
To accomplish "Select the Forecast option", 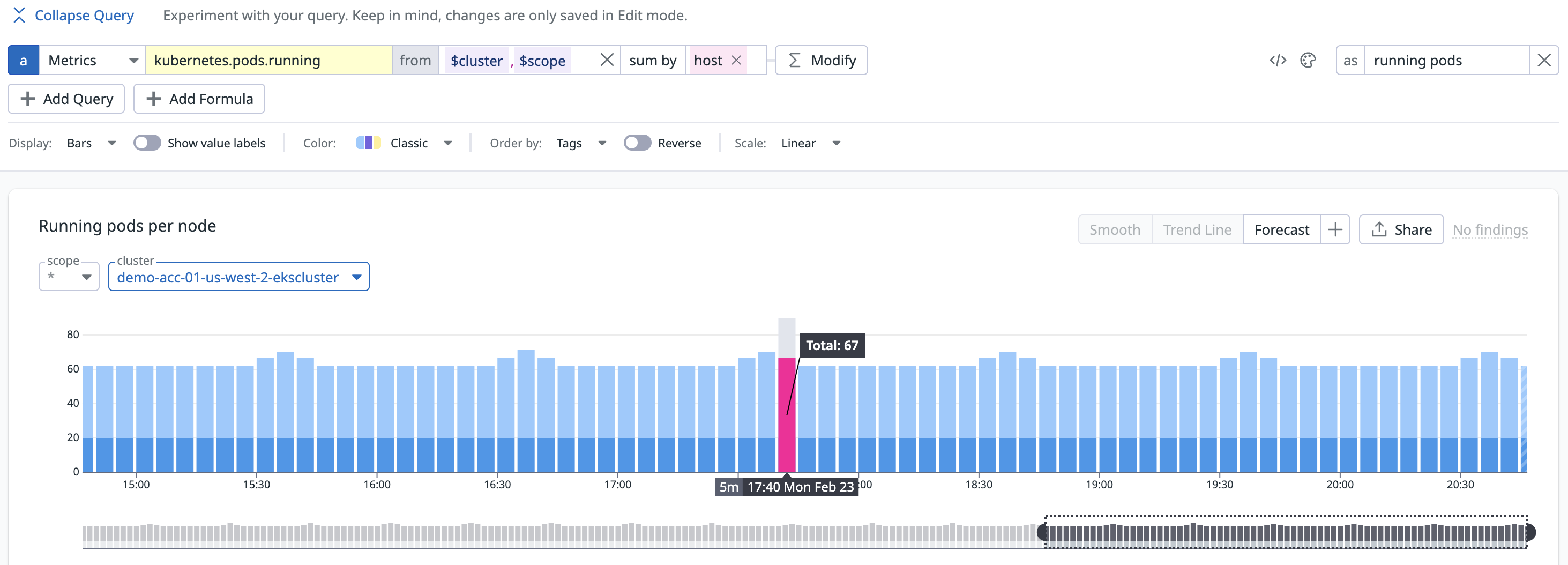I will pos(1281,229).
